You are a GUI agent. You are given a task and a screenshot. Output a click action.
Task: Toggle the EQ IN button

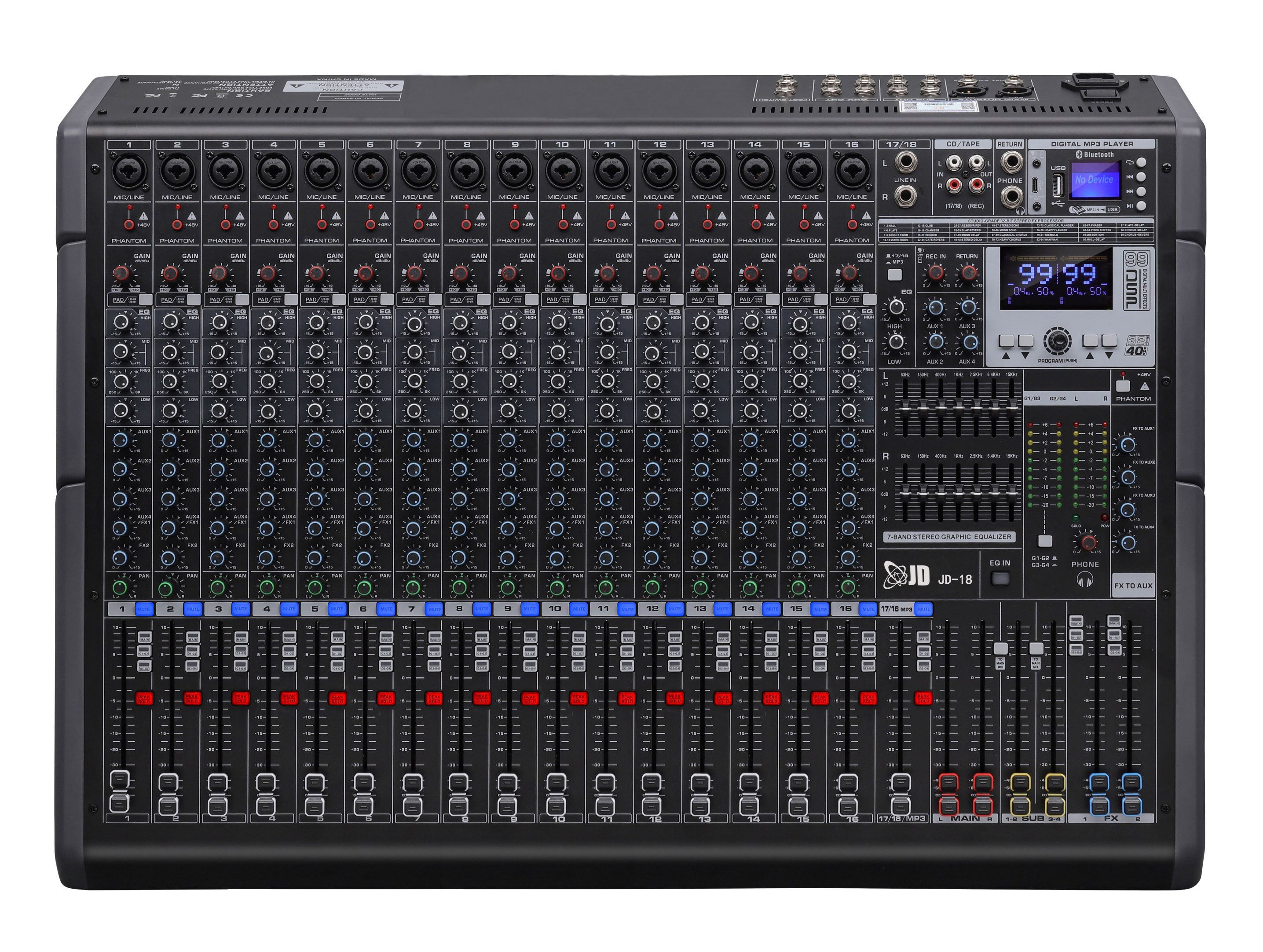coord(1000,579)
